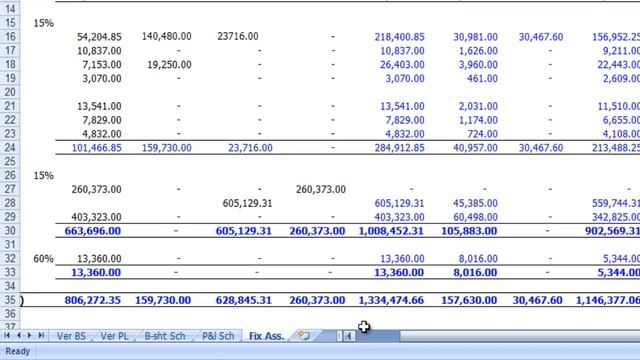The image size is (640, 360).
Task: Click cell with 1,174.00
Action: tap(478, 120)
